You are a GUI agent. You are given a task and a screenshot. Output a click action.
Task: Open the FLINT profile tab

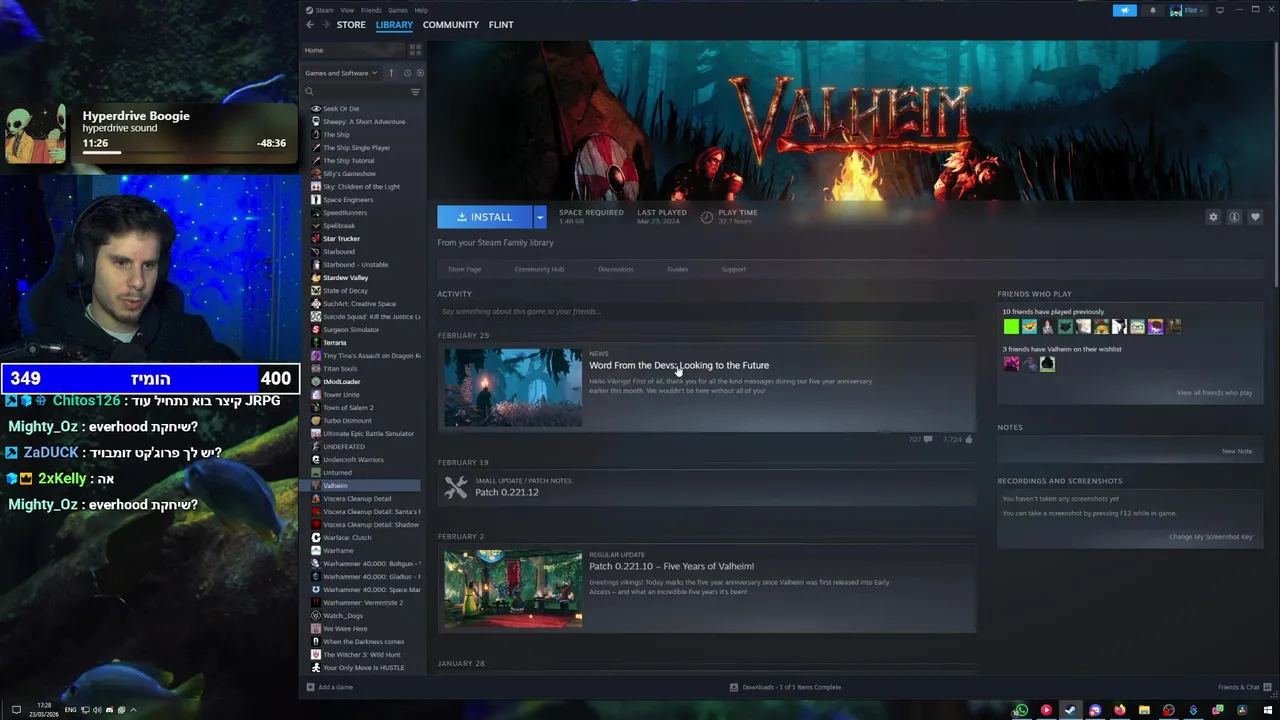[x=501, y=25]
